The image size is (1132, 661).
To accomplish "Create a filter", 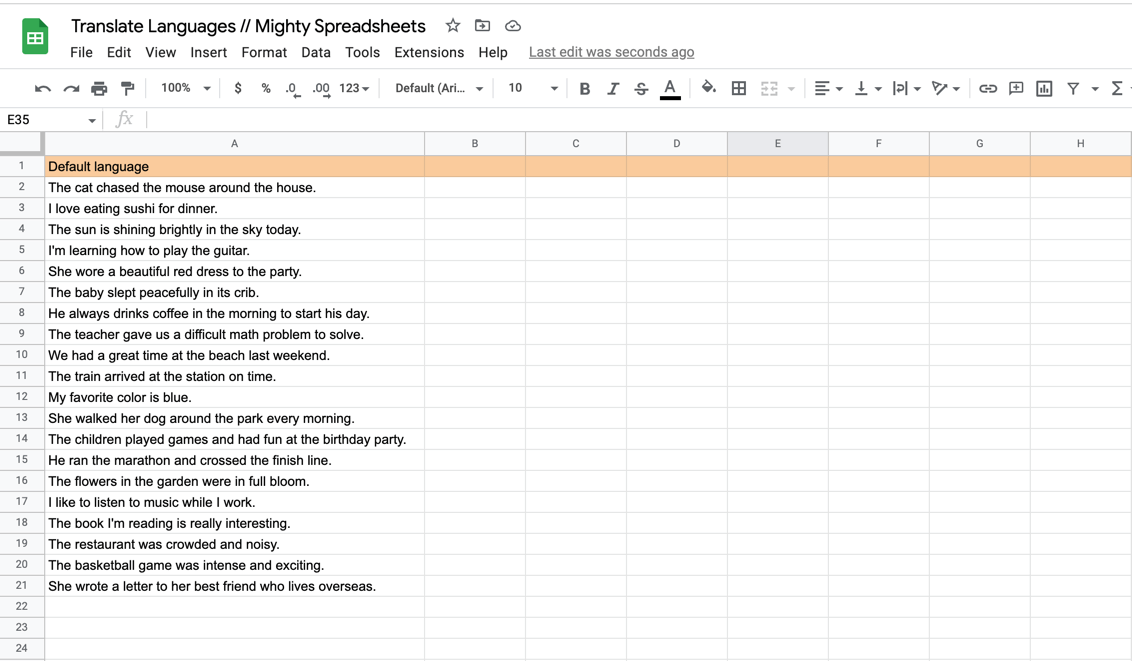I will 1073,88.
